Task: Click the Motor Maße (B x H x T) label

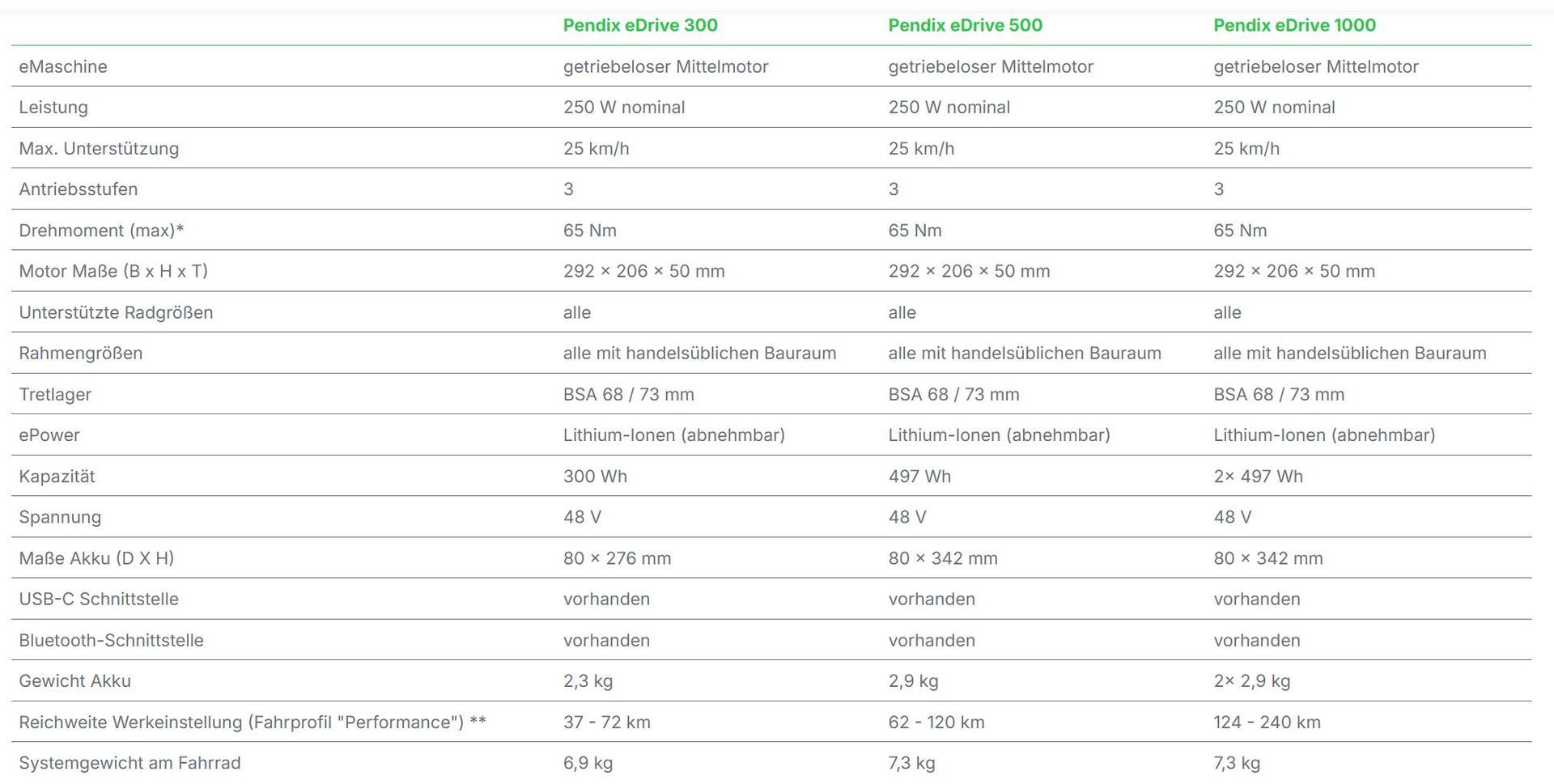Action: pos(113,271)
